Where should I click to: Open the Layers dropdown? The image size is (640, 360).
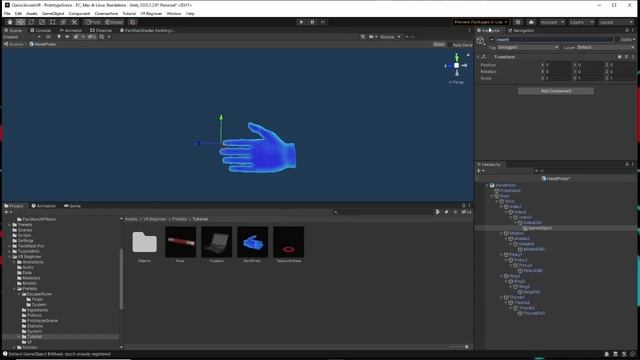coord(581,22)
